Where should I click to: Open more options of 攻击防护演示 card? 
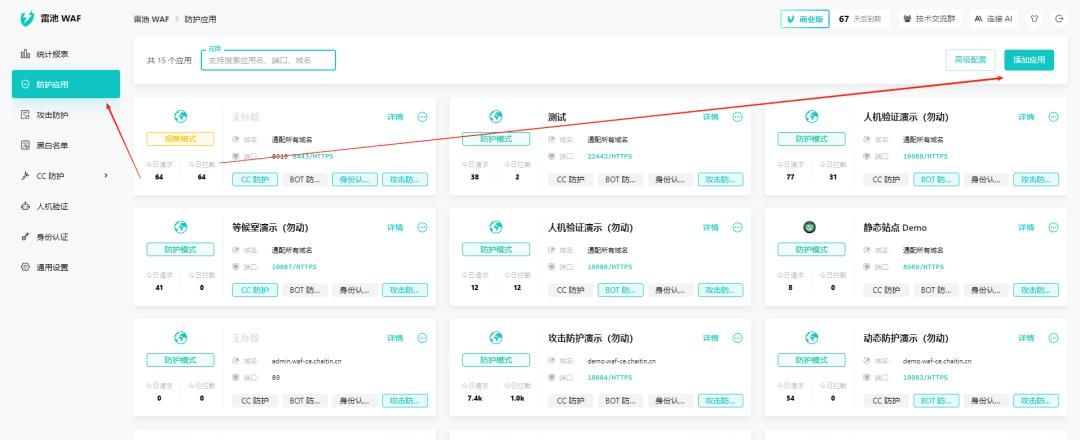[738, 338]
